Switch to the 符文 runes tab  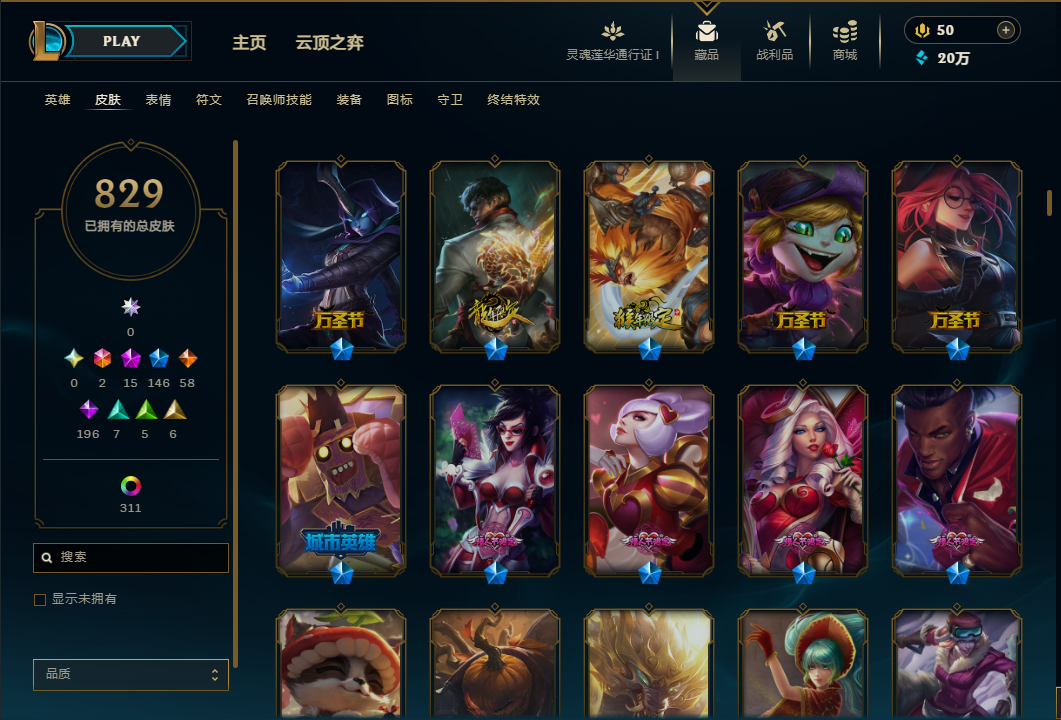(x=208, y=100)
